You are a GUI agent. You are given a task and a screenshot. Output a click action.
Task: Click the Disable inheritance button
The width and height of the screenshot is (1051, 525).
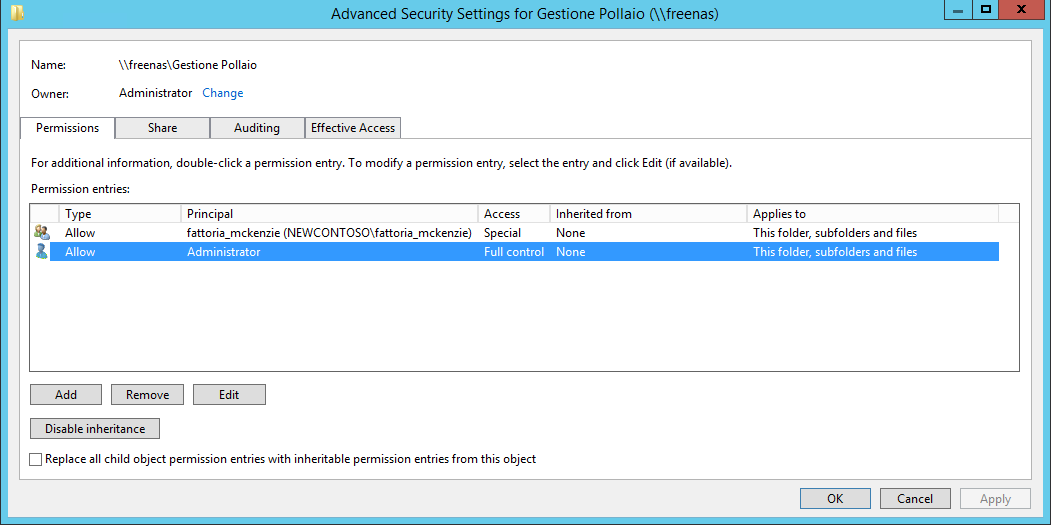point(95,429)
